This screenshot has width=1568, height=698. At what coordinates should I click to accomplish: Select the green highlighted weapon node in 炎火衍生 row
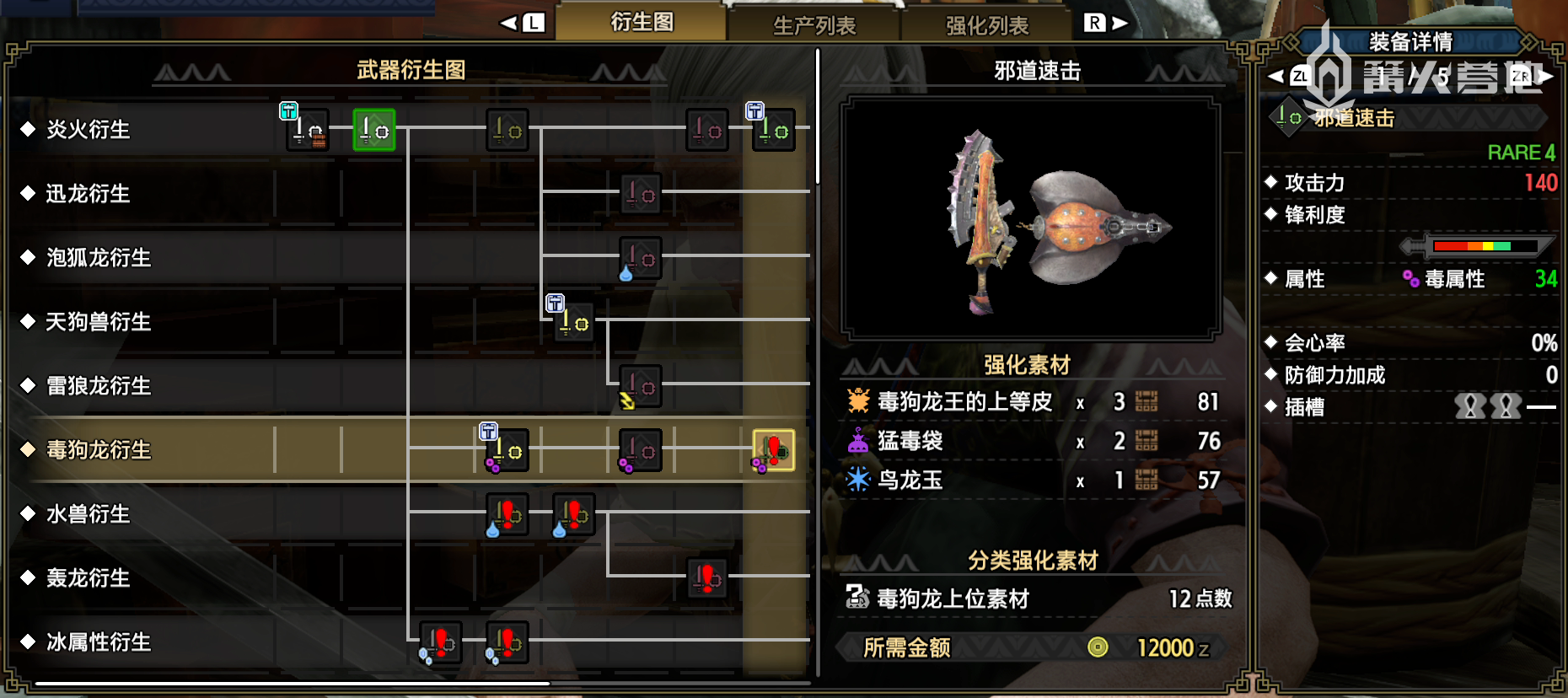click(374, 130)
